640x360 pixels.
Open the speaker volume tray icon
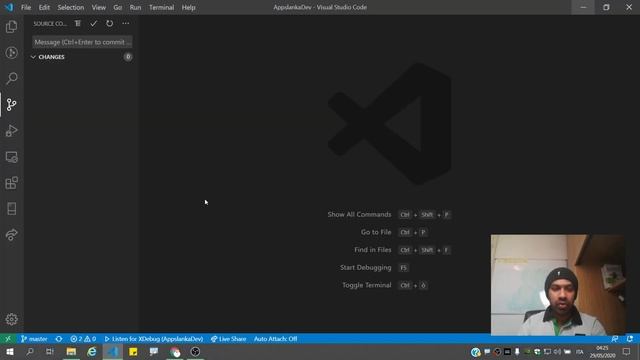(557, 352)
